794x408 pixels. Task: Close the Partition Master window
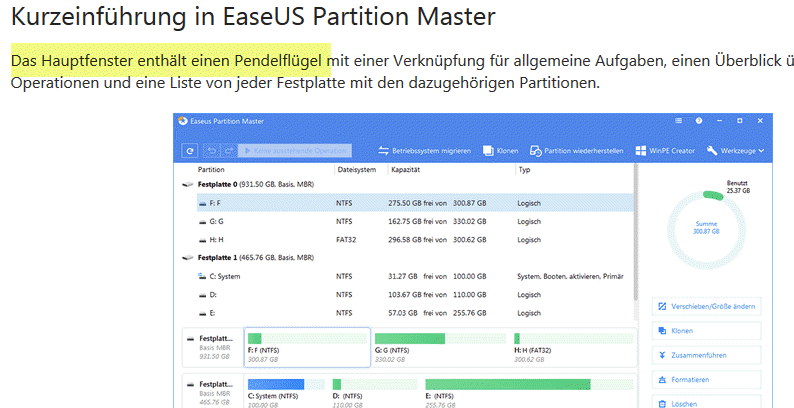pos(760,121)
